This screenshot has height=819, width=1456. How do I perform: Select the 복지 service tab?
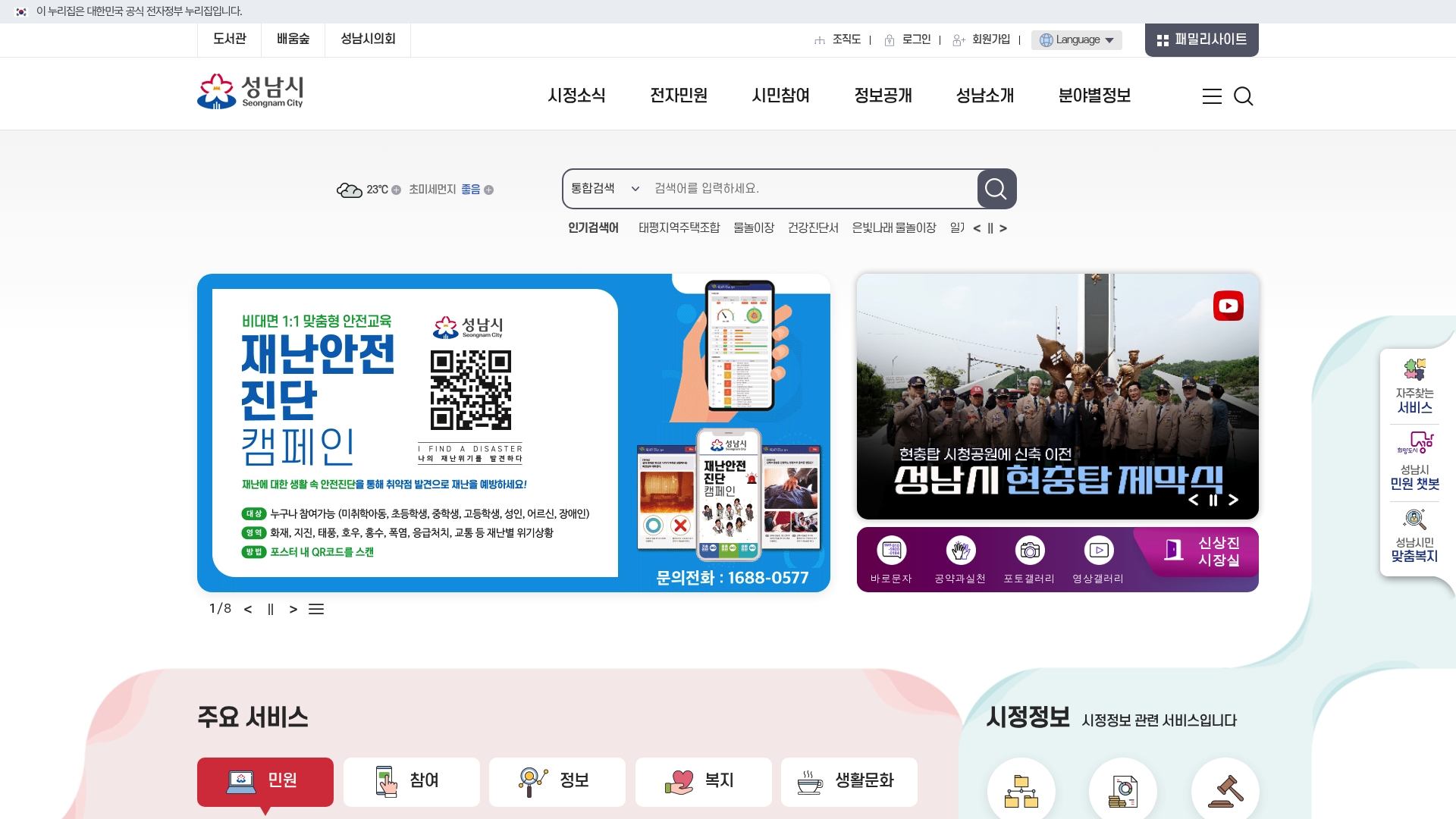(704, 782)
